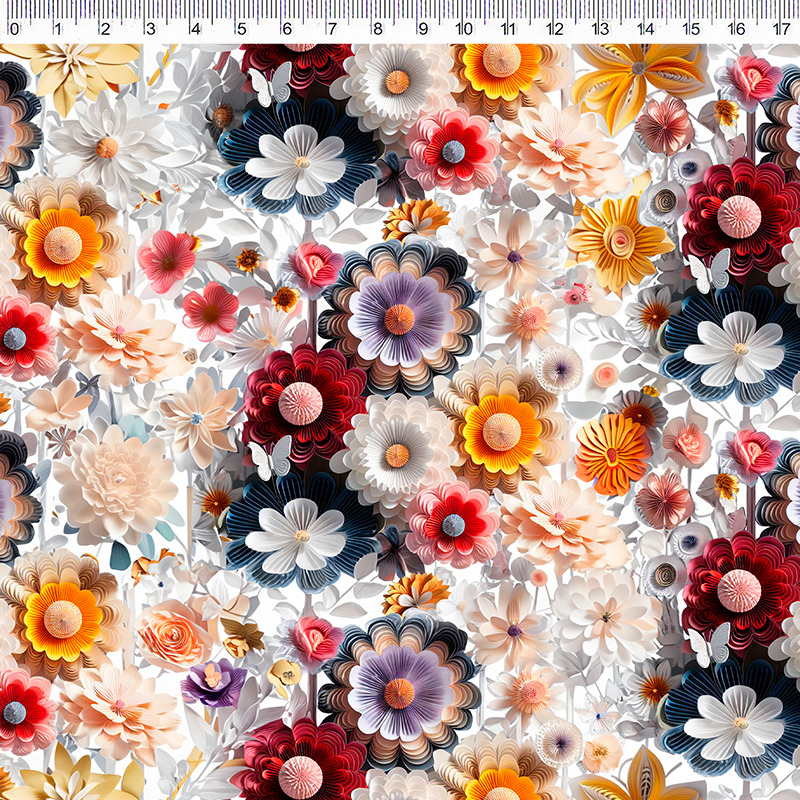Click the ruler number 10
Image resolution: width=800 pixels, height=800 pixels.
tap(464, 29)
